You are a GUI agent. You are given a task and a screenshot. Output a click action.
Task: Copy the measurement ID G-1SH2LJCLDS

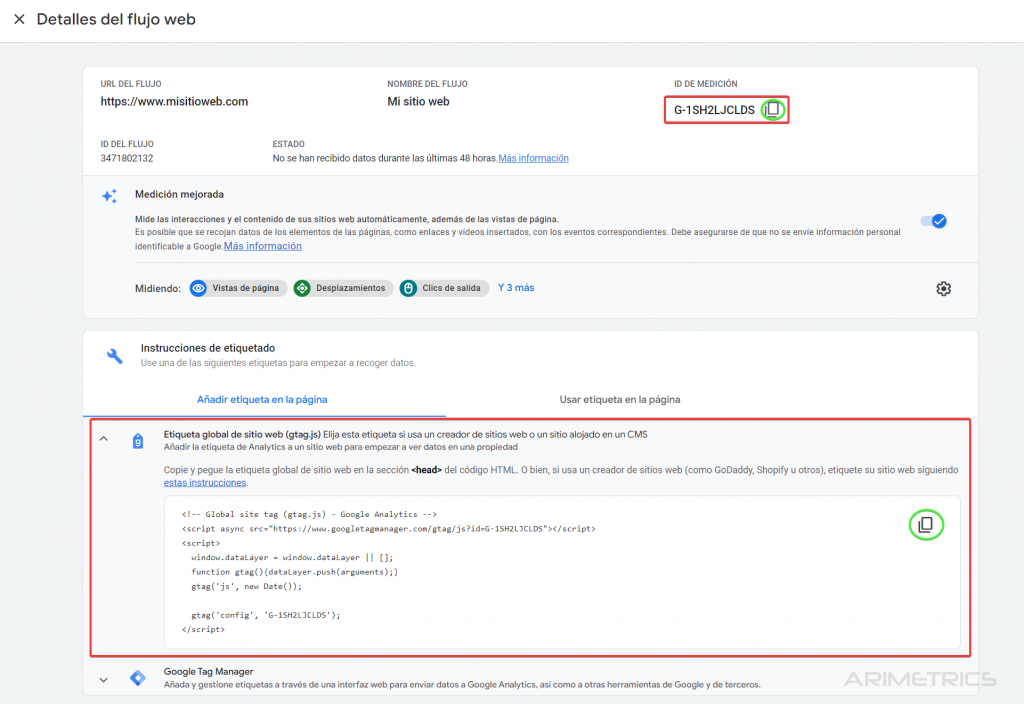(x=771, y=110)
